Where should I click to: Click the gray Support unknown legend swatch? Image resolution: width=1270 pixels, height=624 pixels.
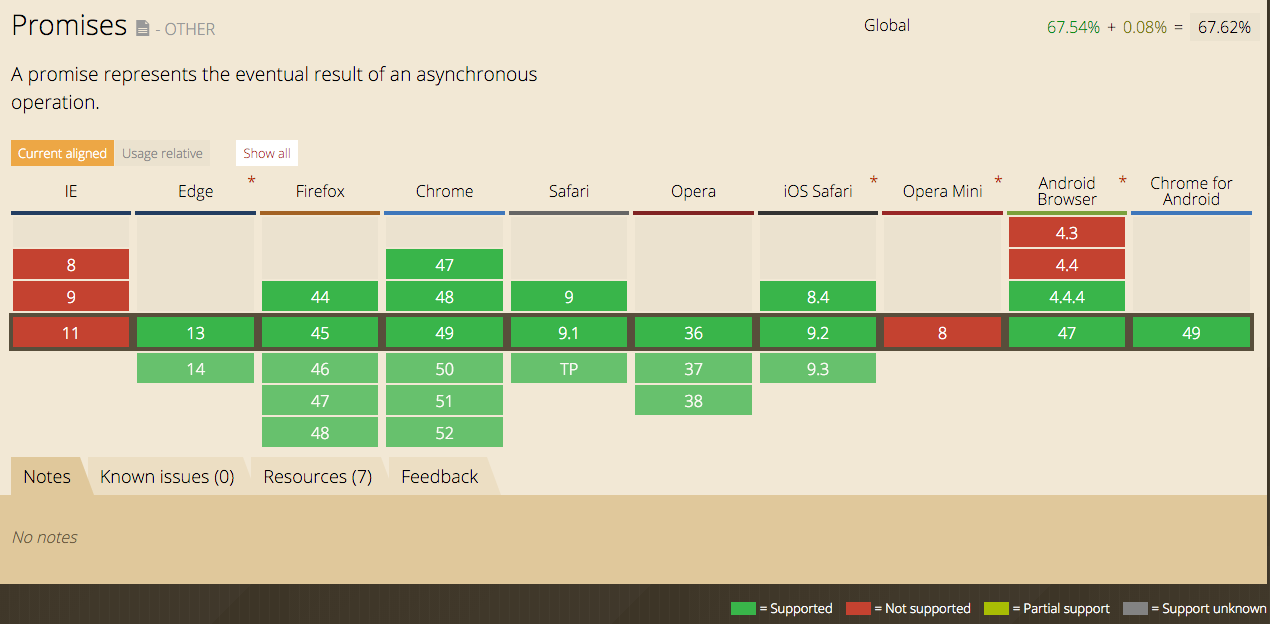pyautogui.click(x=1135, y=608)
